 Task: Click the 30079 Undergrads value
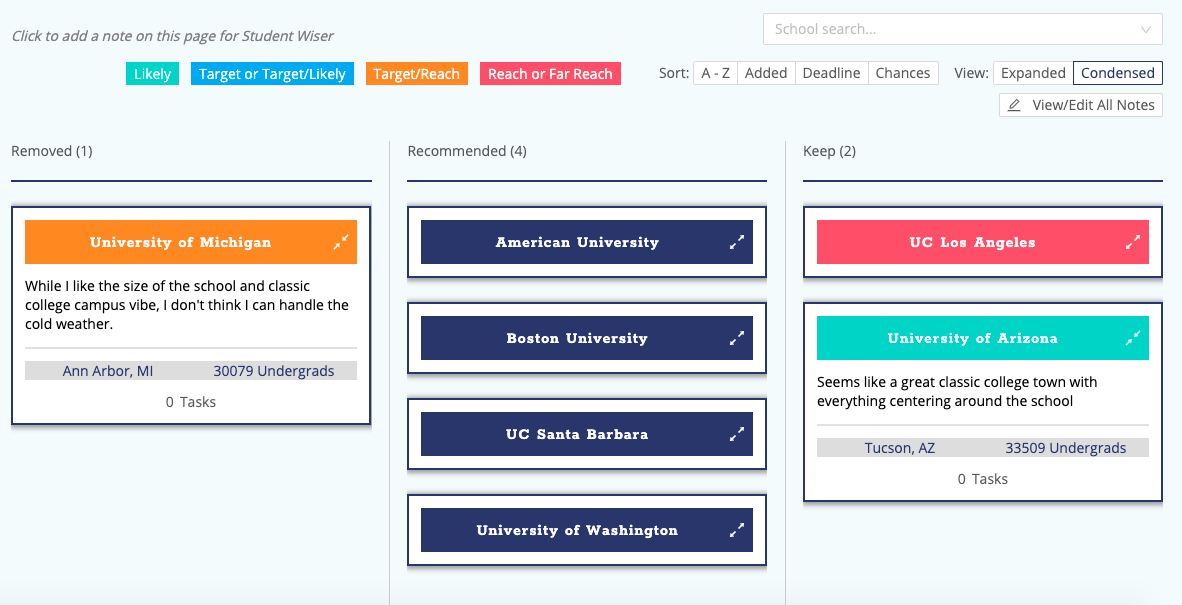tap(274, 371)
